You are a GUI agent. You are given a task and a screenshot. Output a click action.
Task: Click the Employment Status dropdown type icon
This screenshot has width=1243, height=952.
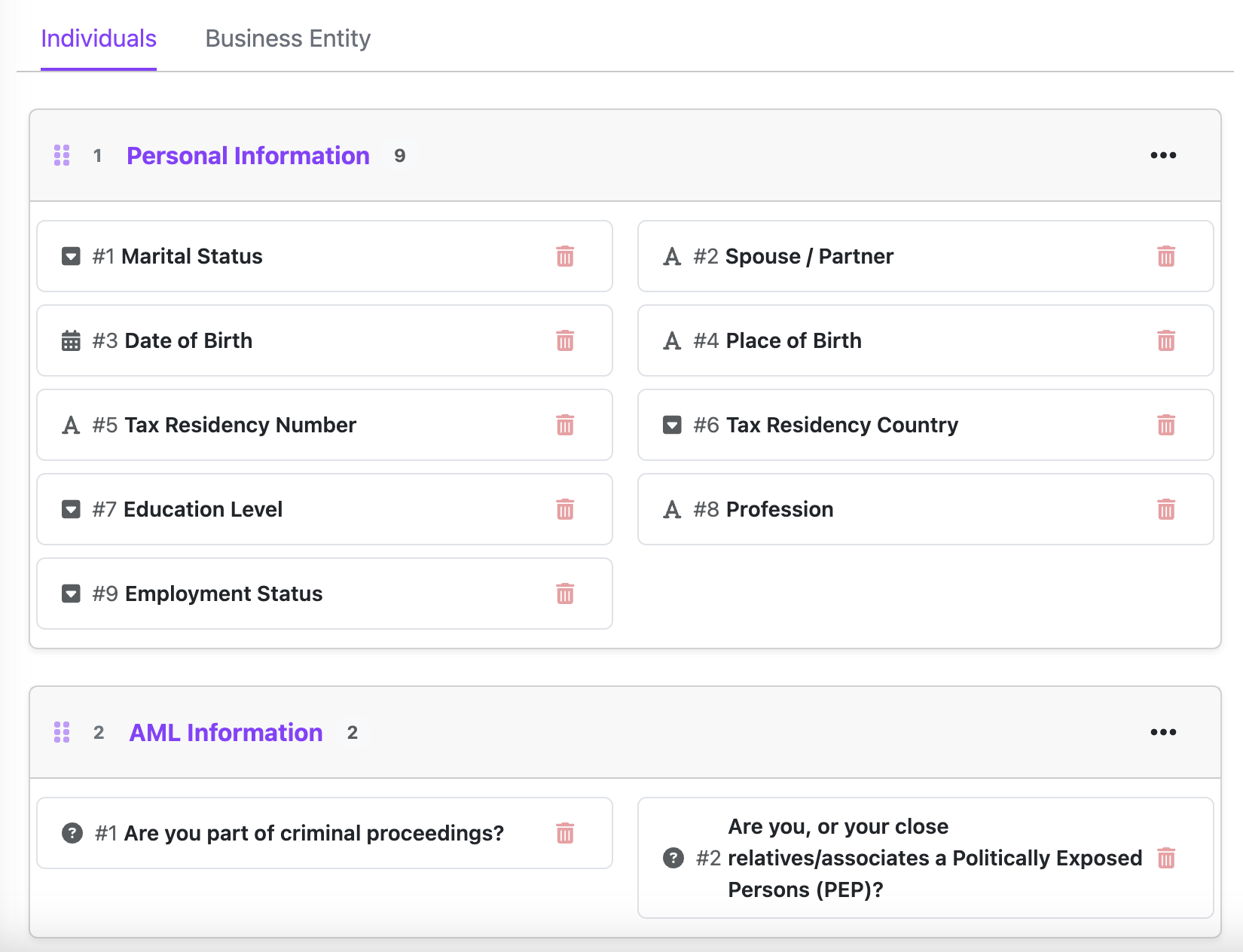tap(71, 593)
